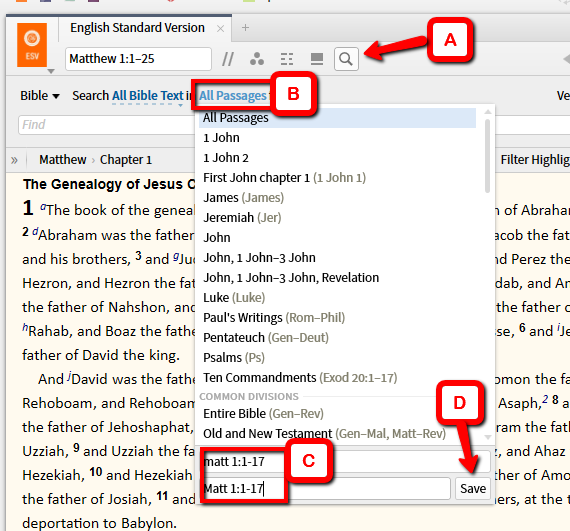Click footnote letter j before David

pos(69,375)
